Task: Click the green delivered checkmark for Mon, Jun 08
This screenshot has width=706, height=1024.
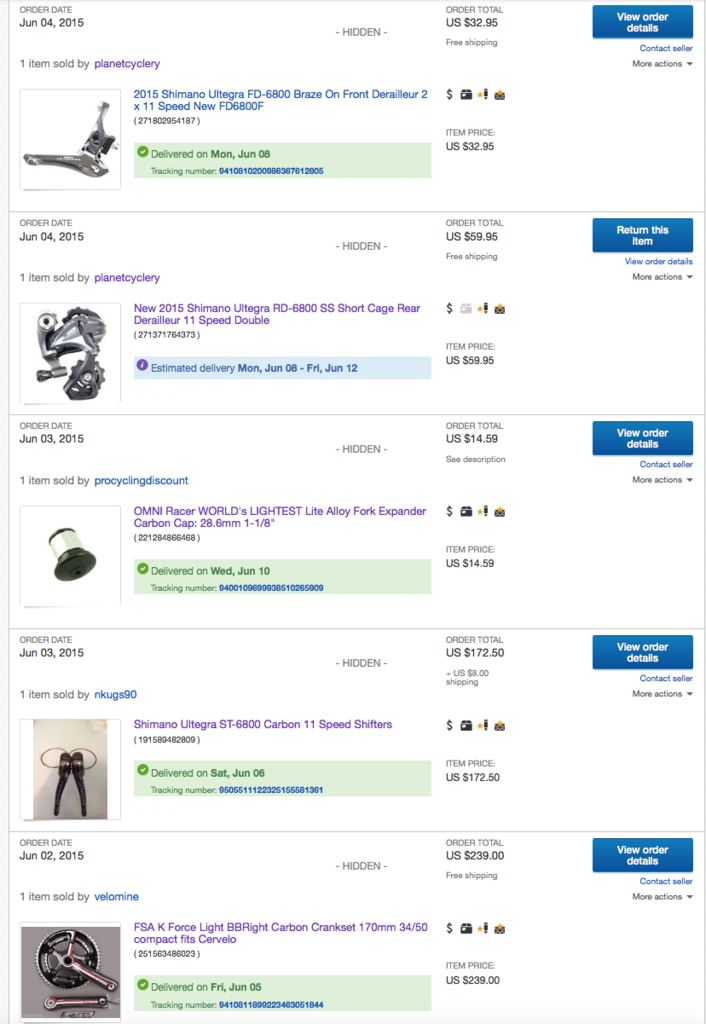Action: pyautogui.click(x=142, y=153)
